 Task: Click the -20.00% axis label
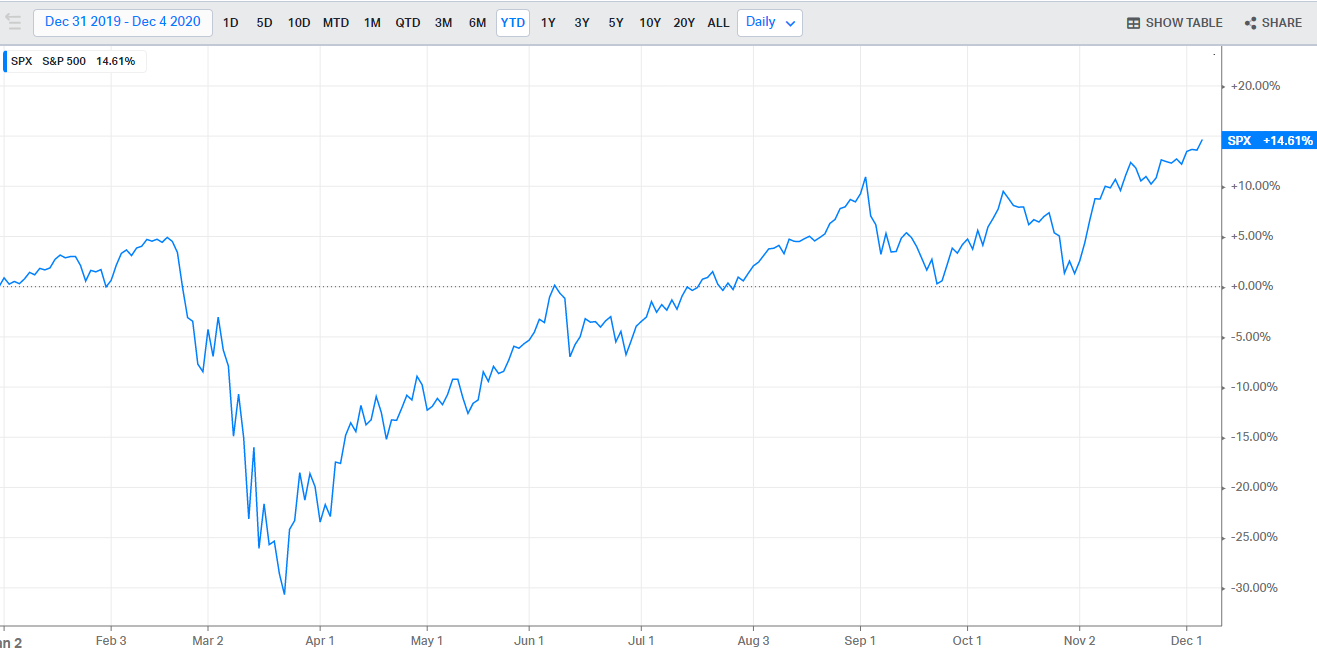click(x=1255, y=487)
